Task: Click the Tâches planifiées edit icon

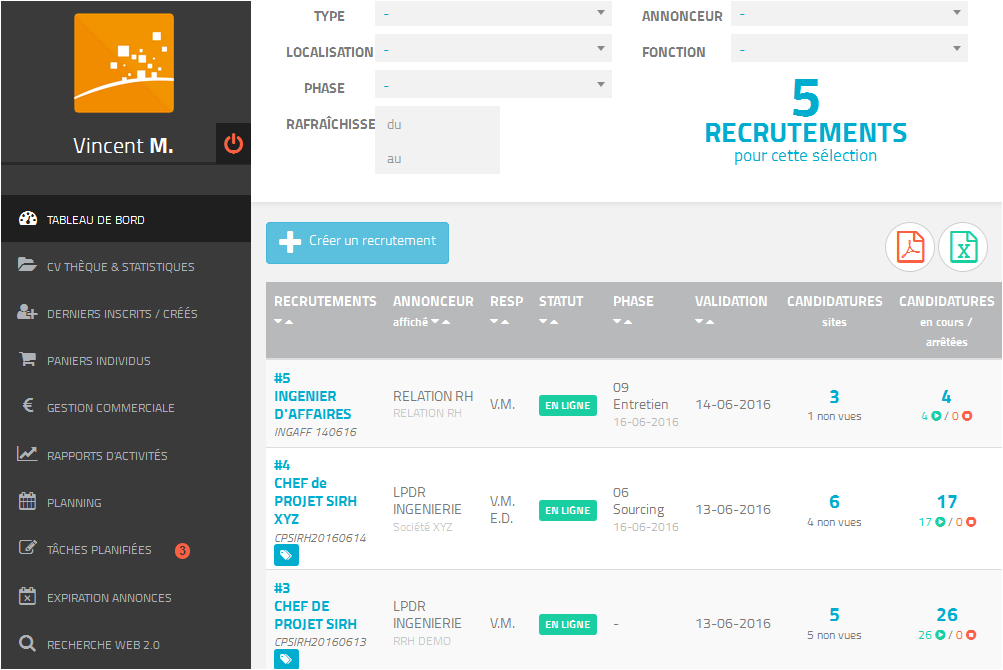Action: click(28, 547)
